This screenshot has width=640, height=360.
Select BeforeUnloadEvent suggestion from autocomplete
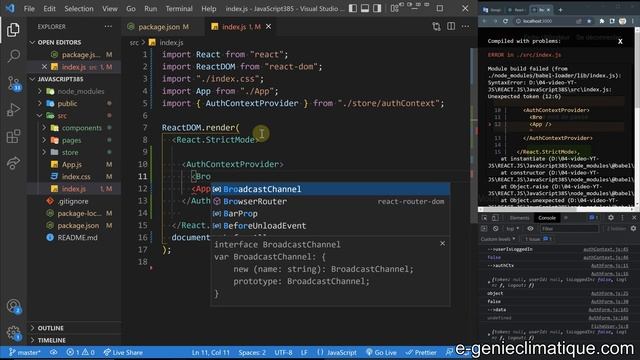point(331,226)
